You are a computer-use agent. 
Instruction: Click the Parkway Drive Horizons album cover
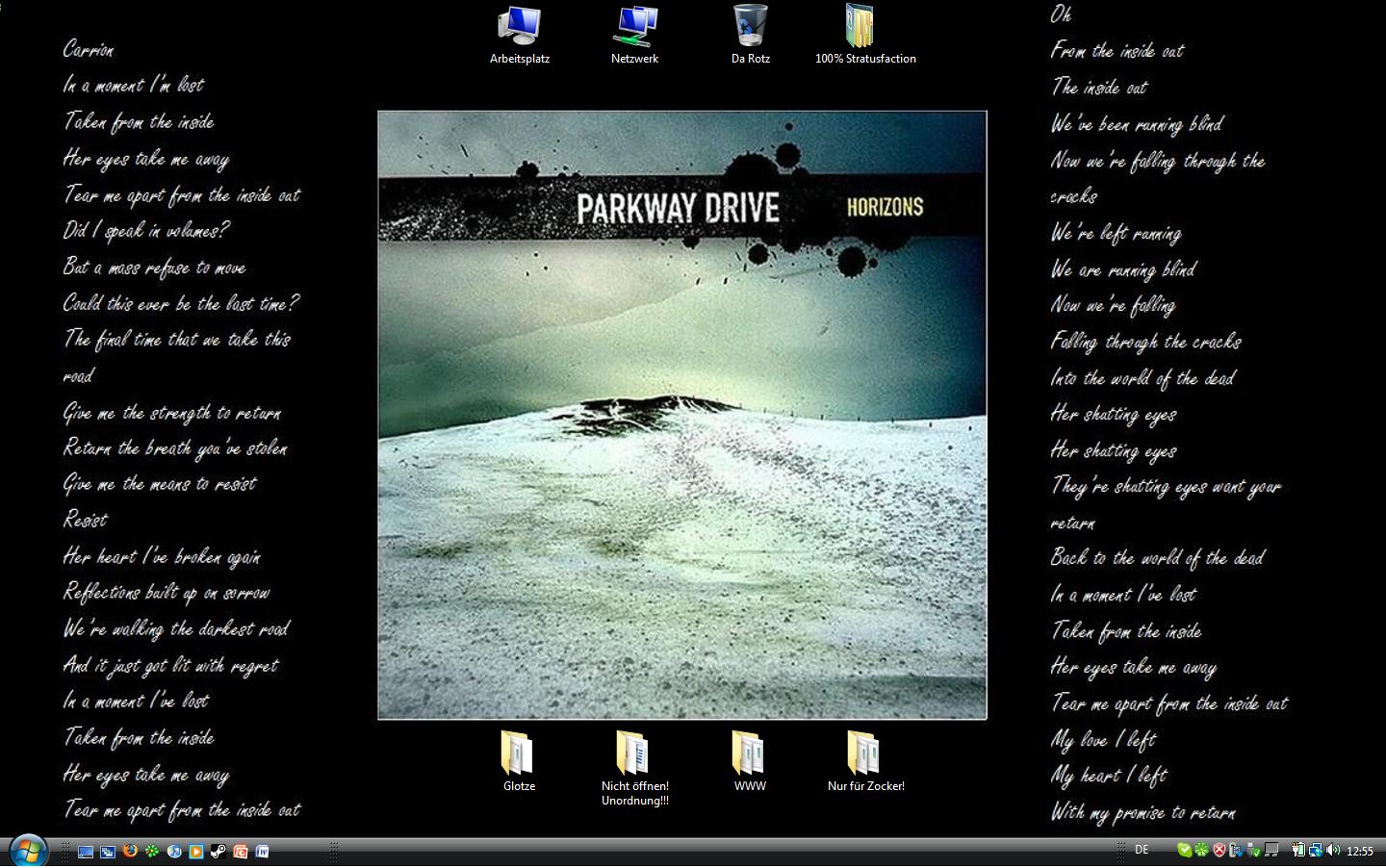coord(681,415)
